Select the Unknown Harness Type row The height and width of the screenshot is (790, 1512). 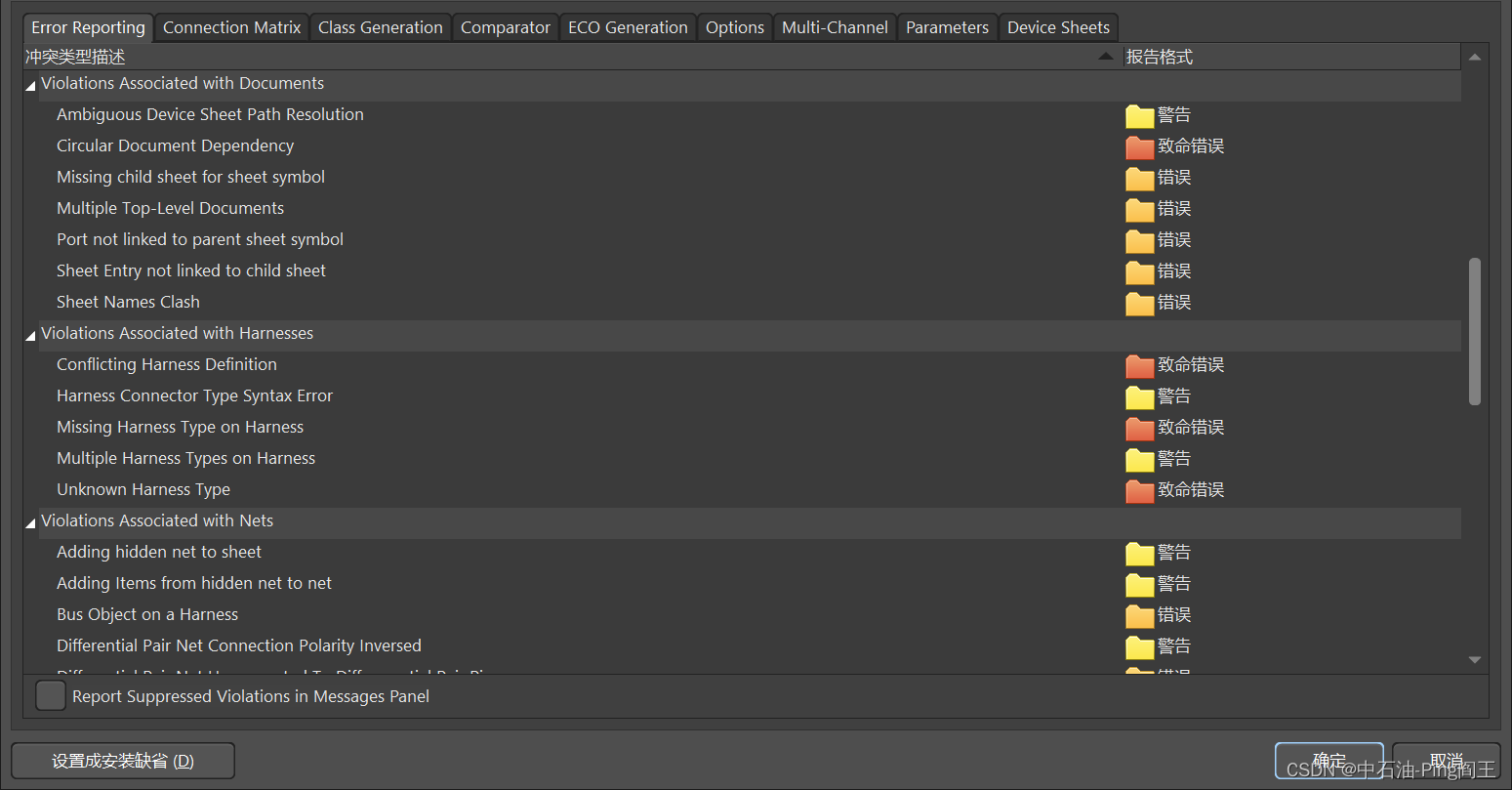(742, 490)
